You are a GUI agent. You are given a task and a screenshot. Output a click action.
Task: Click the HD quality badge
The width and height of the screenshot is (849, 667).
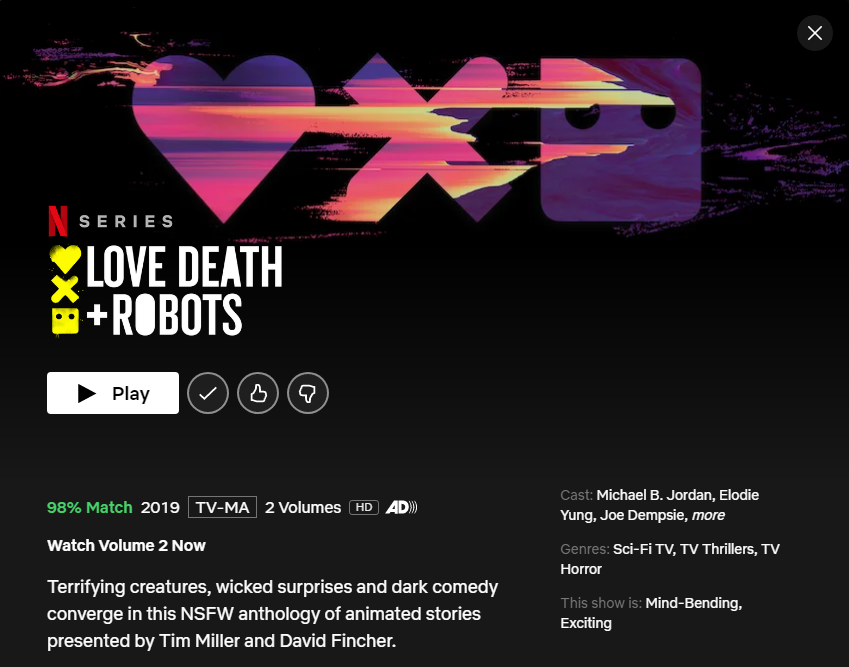(364, 507)
